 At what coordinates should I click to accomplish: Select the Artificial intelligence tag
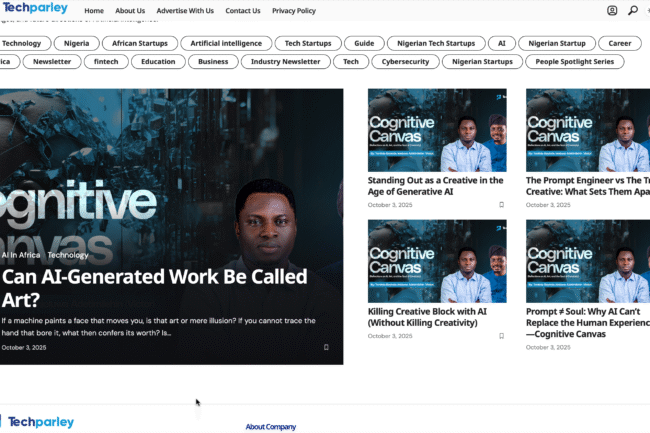pyautogui.click(x=226, y=43)
